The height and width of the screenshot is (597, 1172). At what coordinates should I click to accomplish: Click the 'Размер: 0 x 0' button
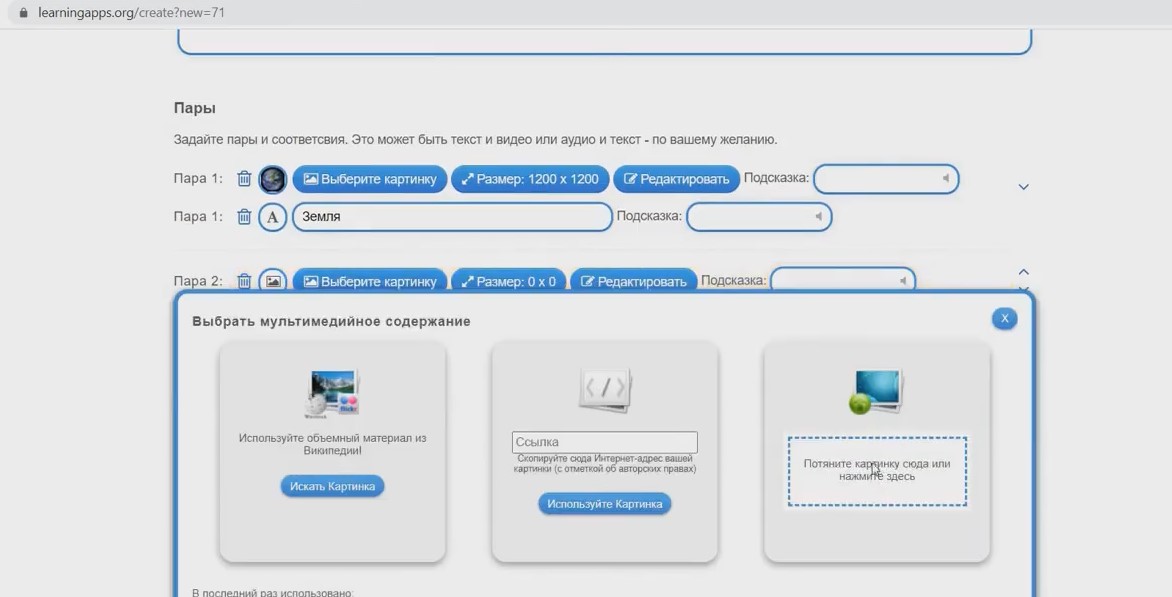coord(508,281)
